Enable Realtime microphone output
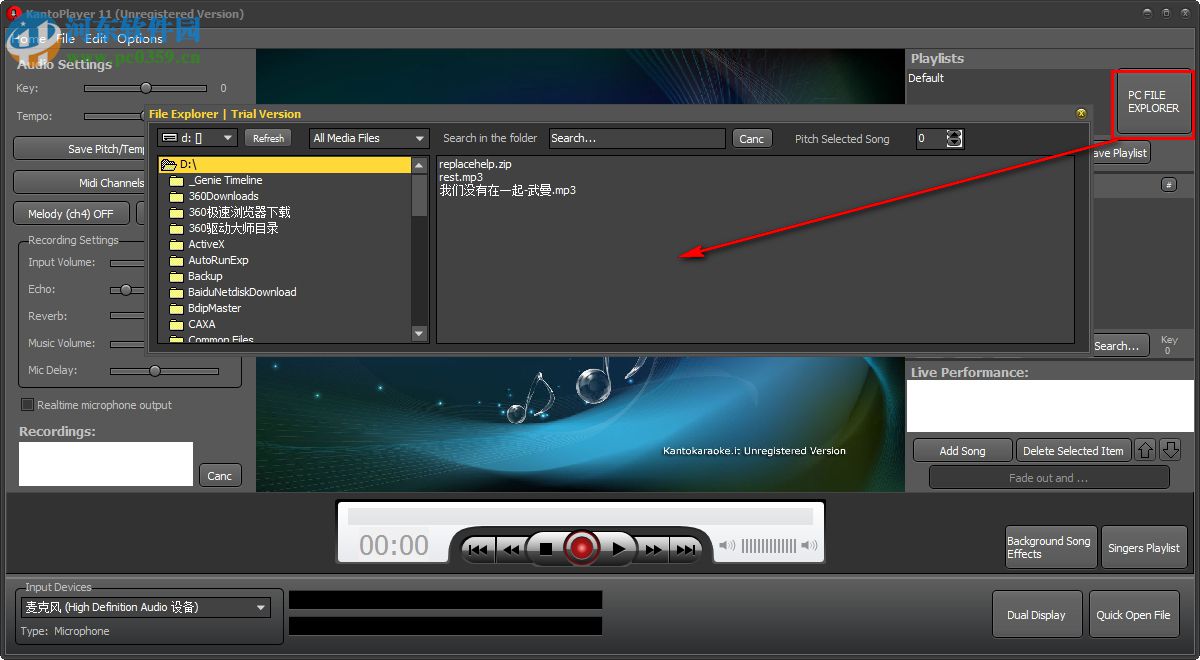This screenshot has height=660, width=1200. point(29,405)
